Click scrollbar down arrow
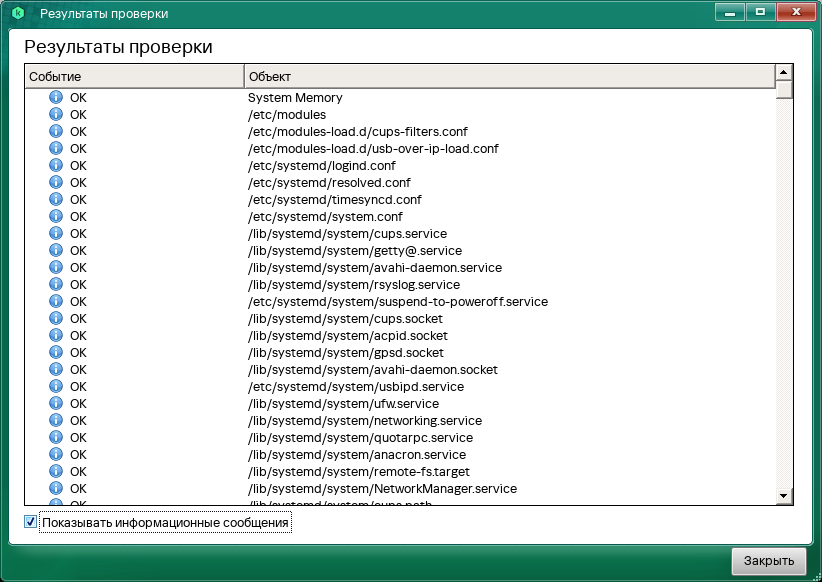Image resolution: width=822 pixels, height=582 pixels. coord(784,497)
